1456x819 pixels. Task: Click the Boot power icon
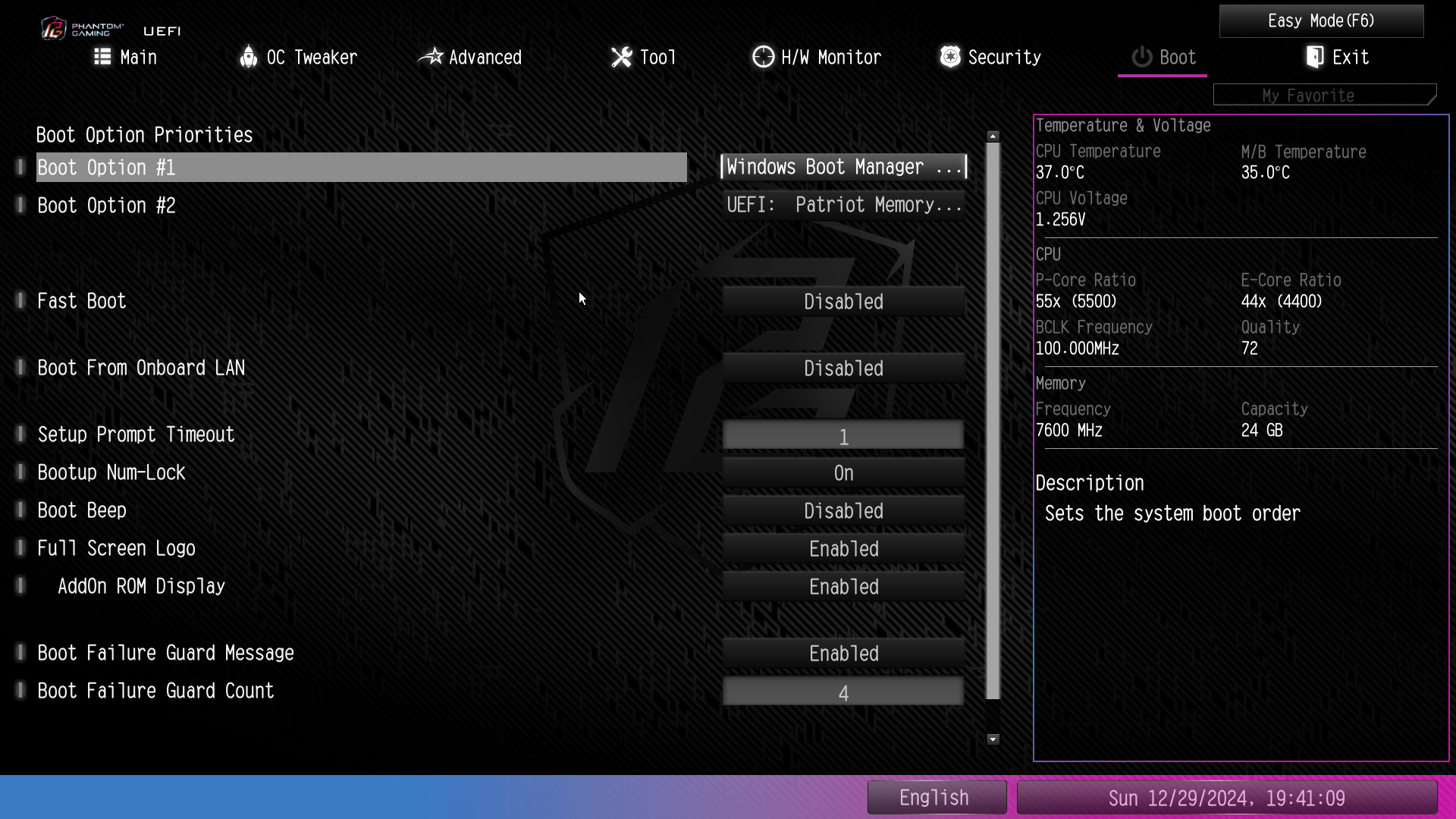pyautogui.click(x=1141, y=57)
